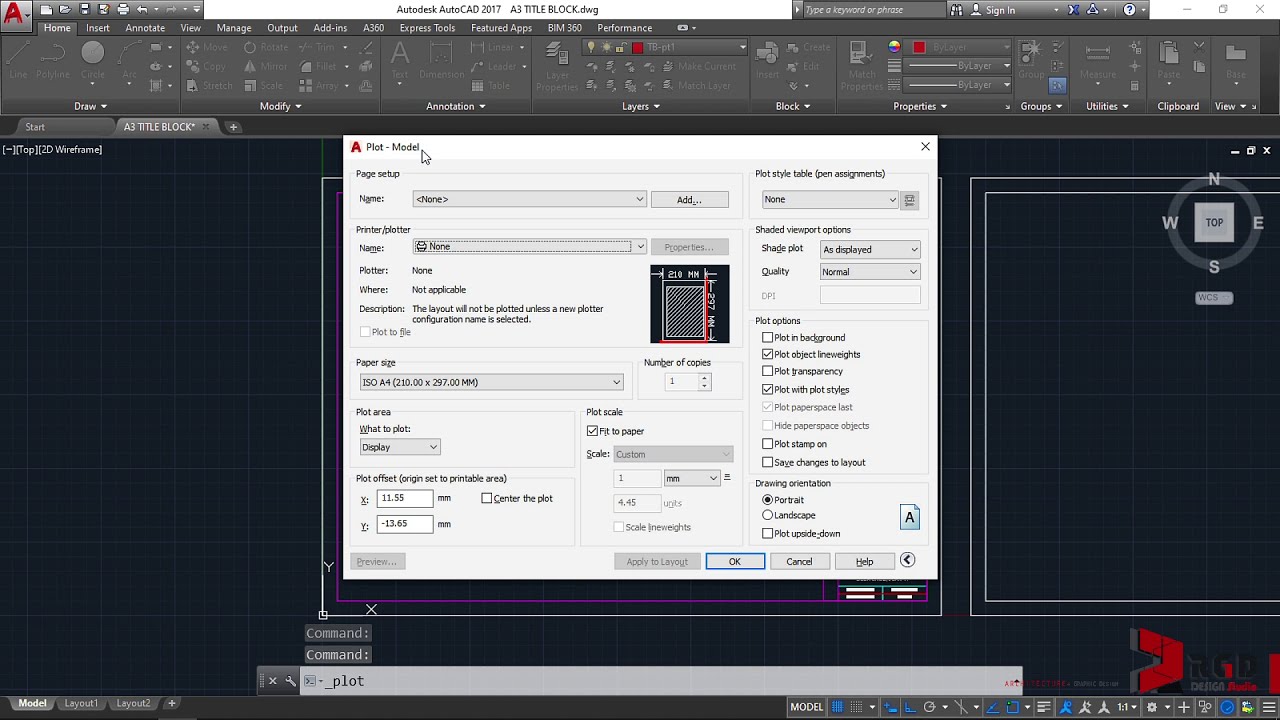Click the Save icon in quick access toolbar
This screenshot has width=1280, height=720.
point(83,9)
